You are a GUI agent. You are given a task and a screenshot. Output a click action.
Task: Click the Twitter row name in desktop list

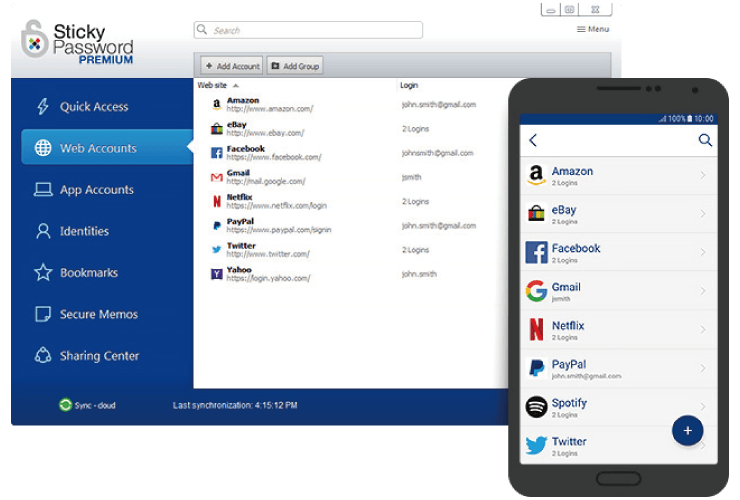[241, 246]
